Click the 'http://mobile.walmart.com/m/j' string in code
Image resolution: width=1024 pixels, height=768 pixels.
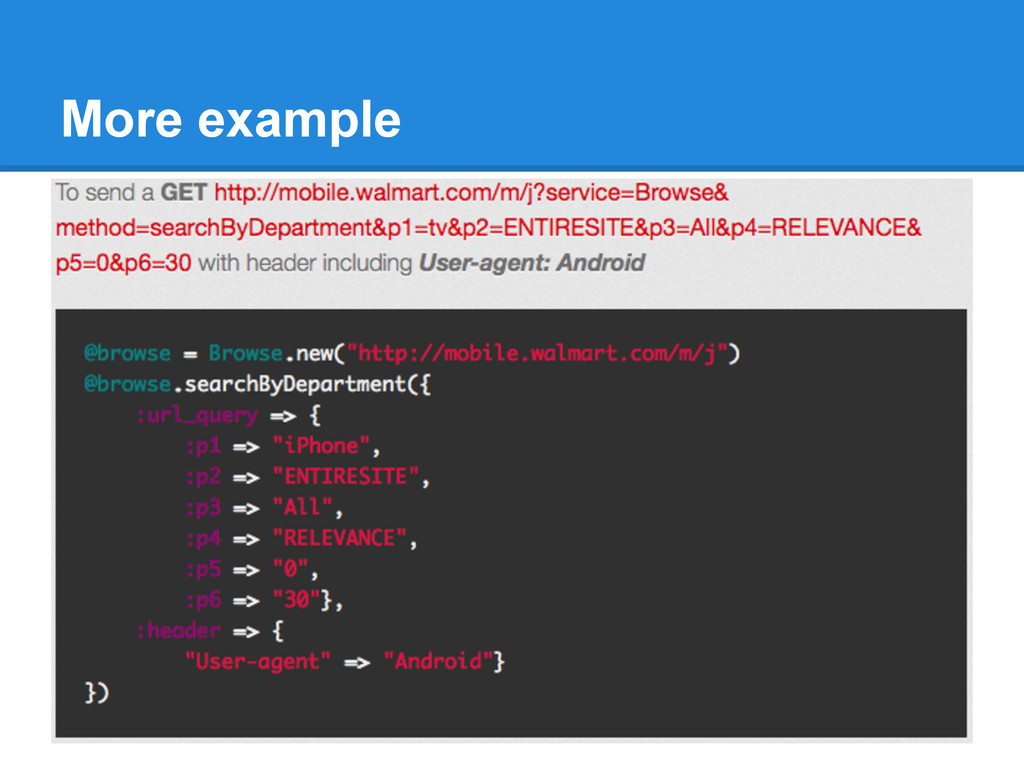coord(537,353)
